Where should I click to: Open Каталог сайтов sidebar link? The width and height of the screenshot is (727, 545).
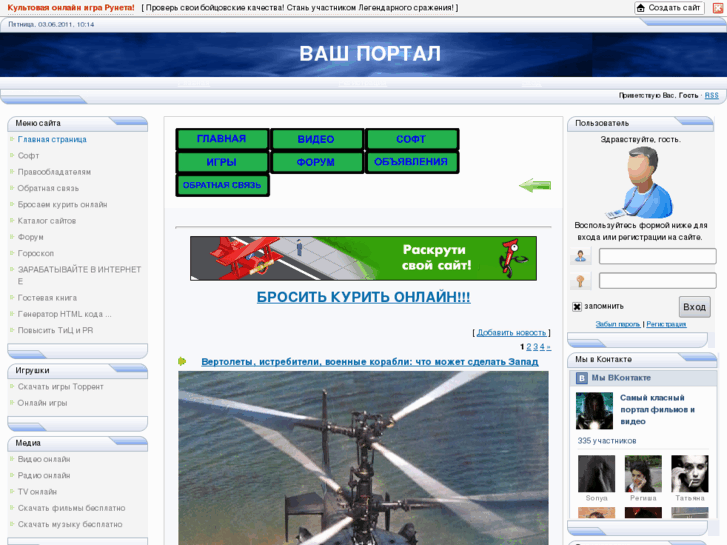(47, 221)
